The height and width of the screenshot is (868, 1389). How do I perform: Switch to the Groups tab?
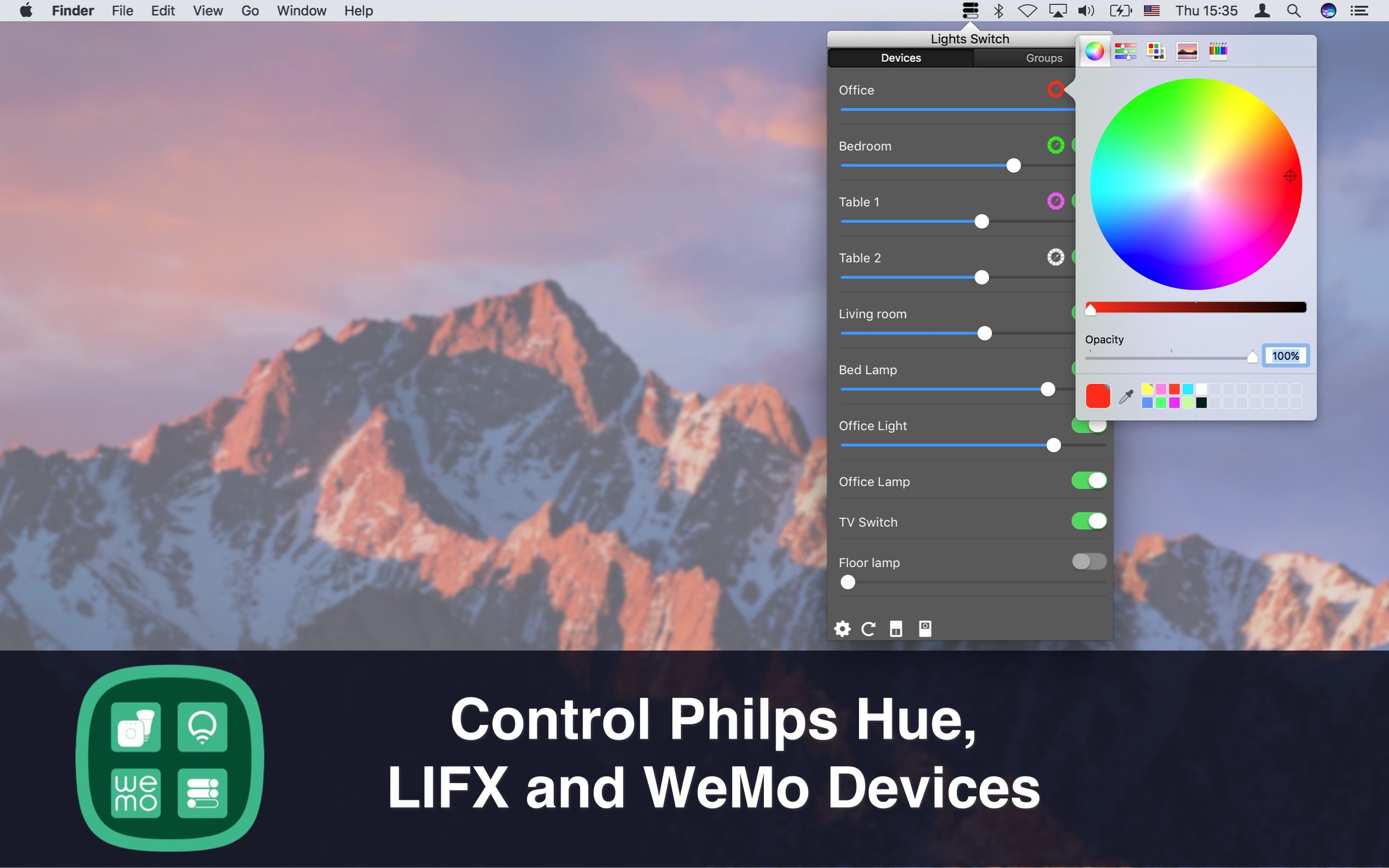[1043, 58]
